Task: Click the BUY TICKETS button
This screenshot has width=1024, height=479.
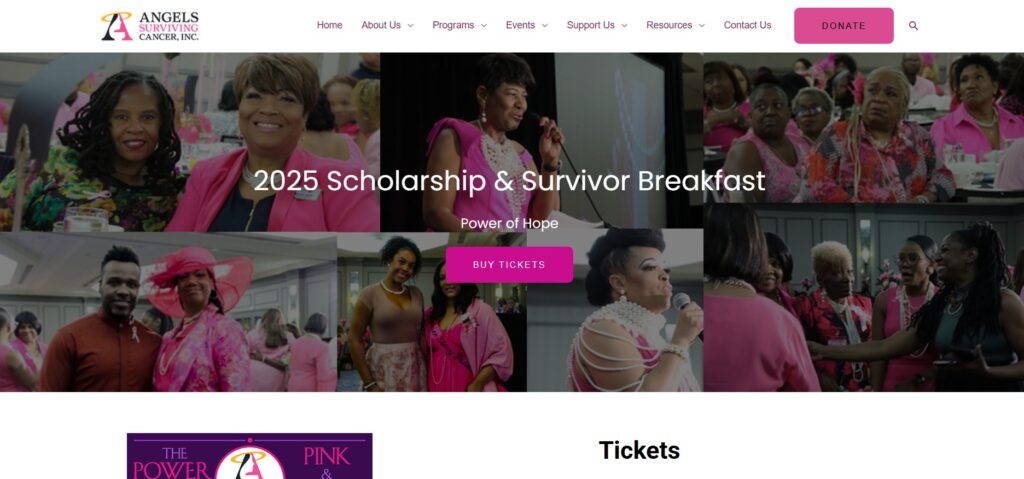Action: pos(509,265)
